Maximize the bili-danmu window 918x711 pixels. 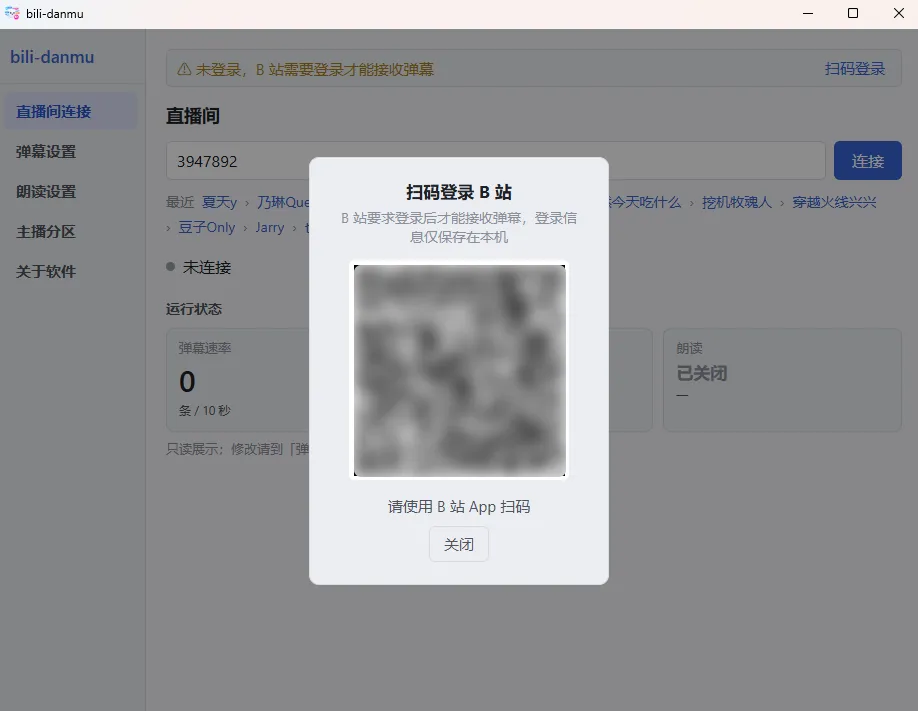(x=853, y=13)
